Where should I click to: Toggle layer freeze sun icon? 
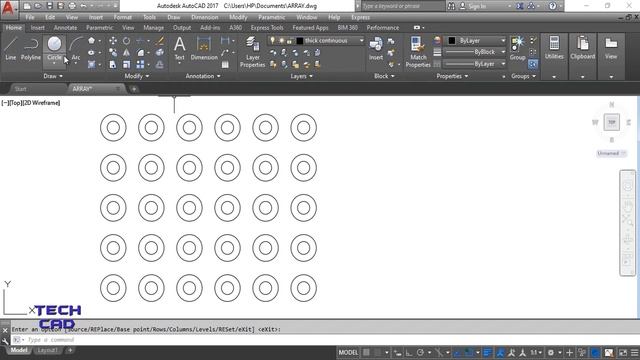[x=281, y=40]
